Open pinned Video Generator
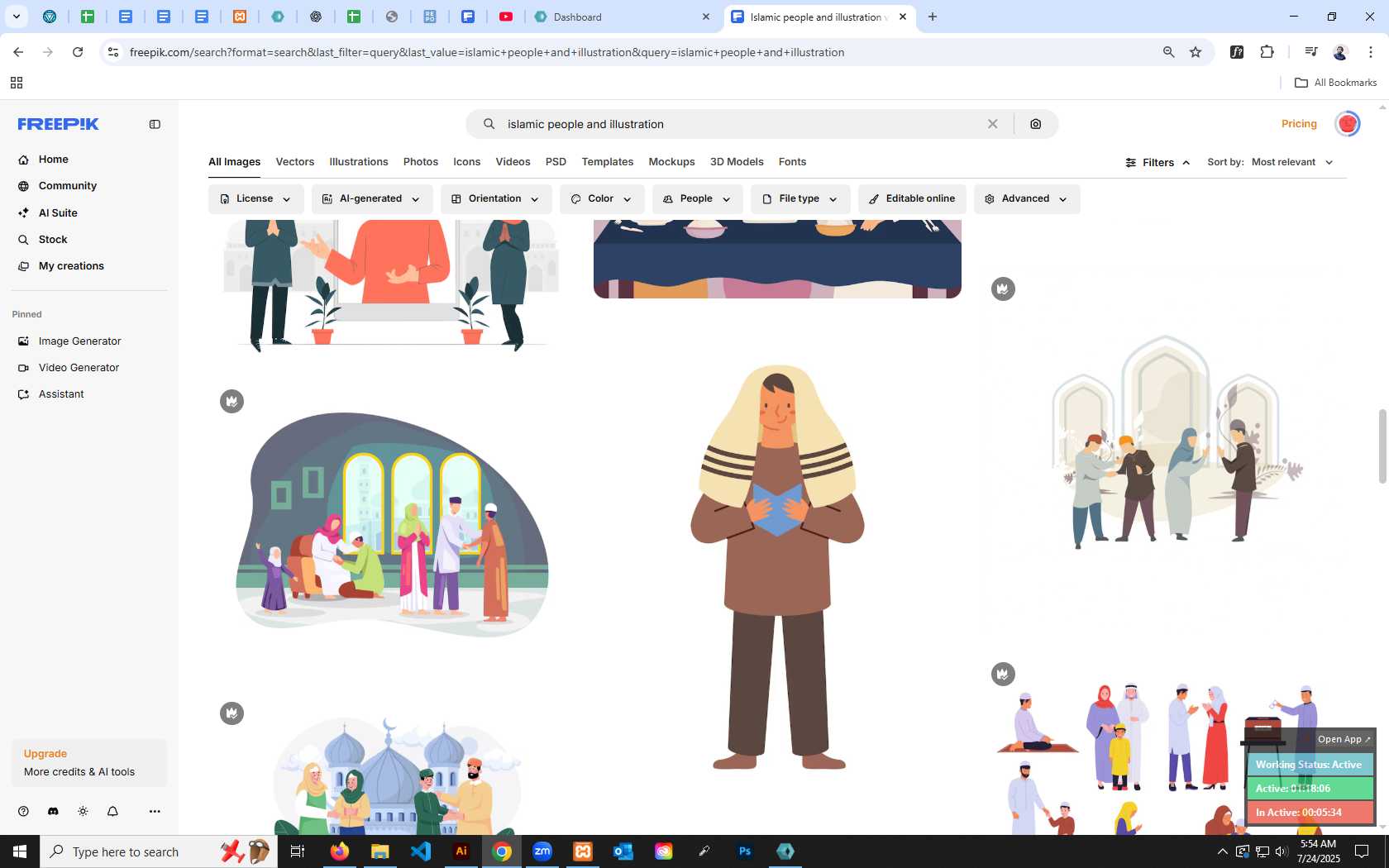The image size is (1389, 868). (79, 368)
